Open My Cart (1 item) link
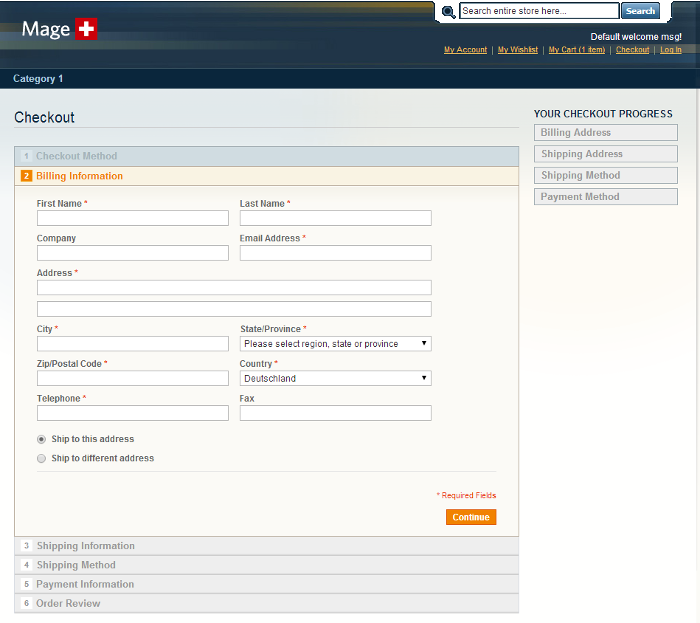This screenshot has height=623, width=700. tap(577, 50)
